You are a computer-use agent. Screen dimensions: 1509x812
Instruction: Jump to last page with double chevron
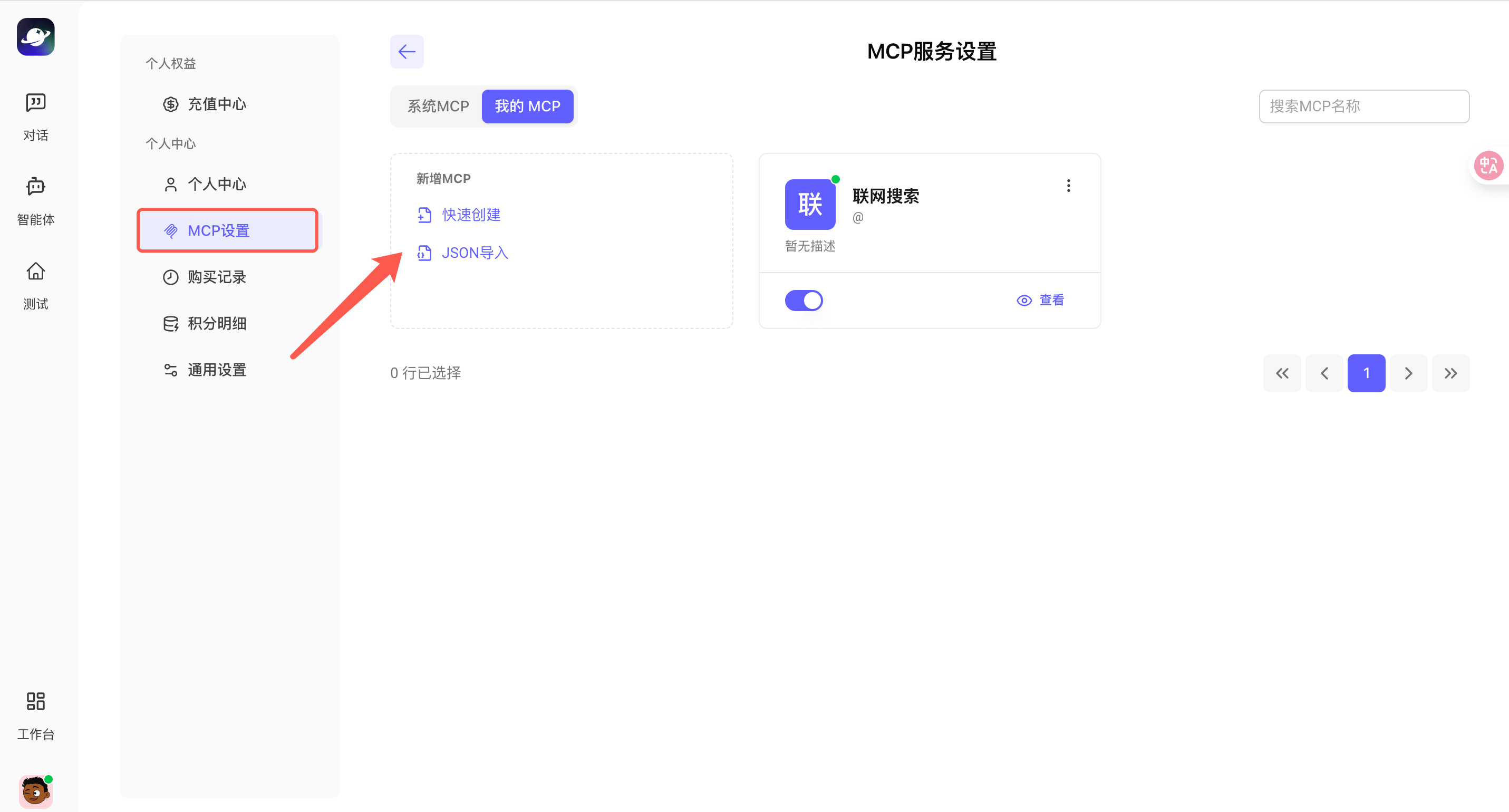pyautogui.click(x=1450, y=373)
